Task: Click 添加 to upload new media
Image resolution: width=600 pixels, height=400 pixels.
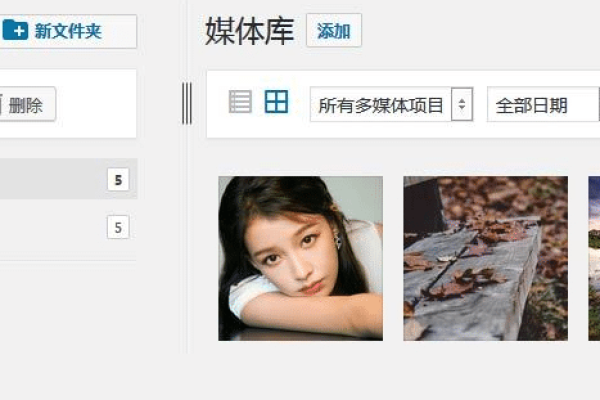Action: coord(334,31)
